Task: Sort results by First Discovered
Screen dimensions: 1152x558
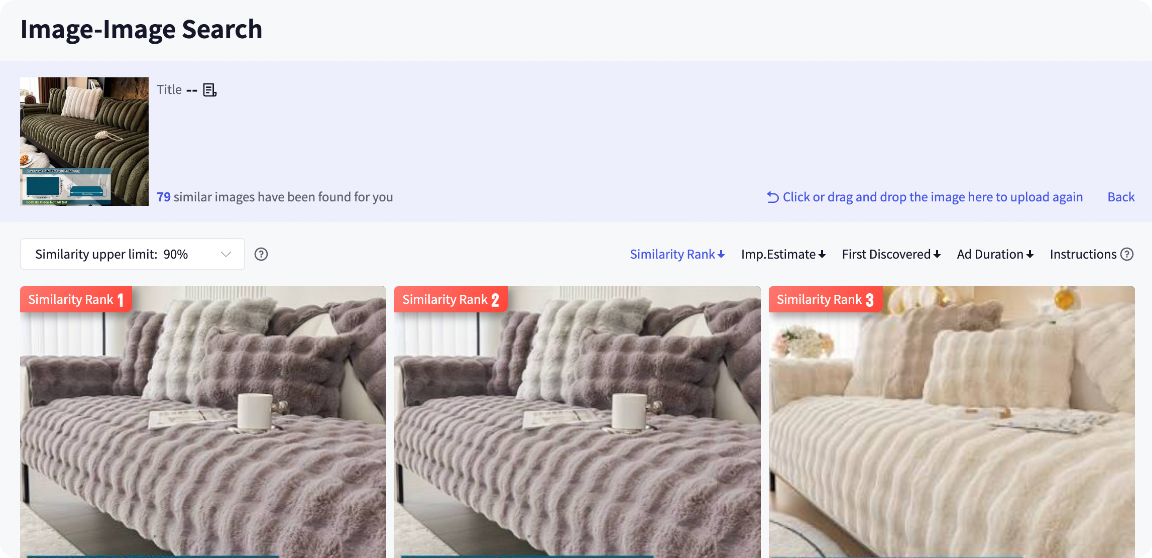Action: pos(891,254)
